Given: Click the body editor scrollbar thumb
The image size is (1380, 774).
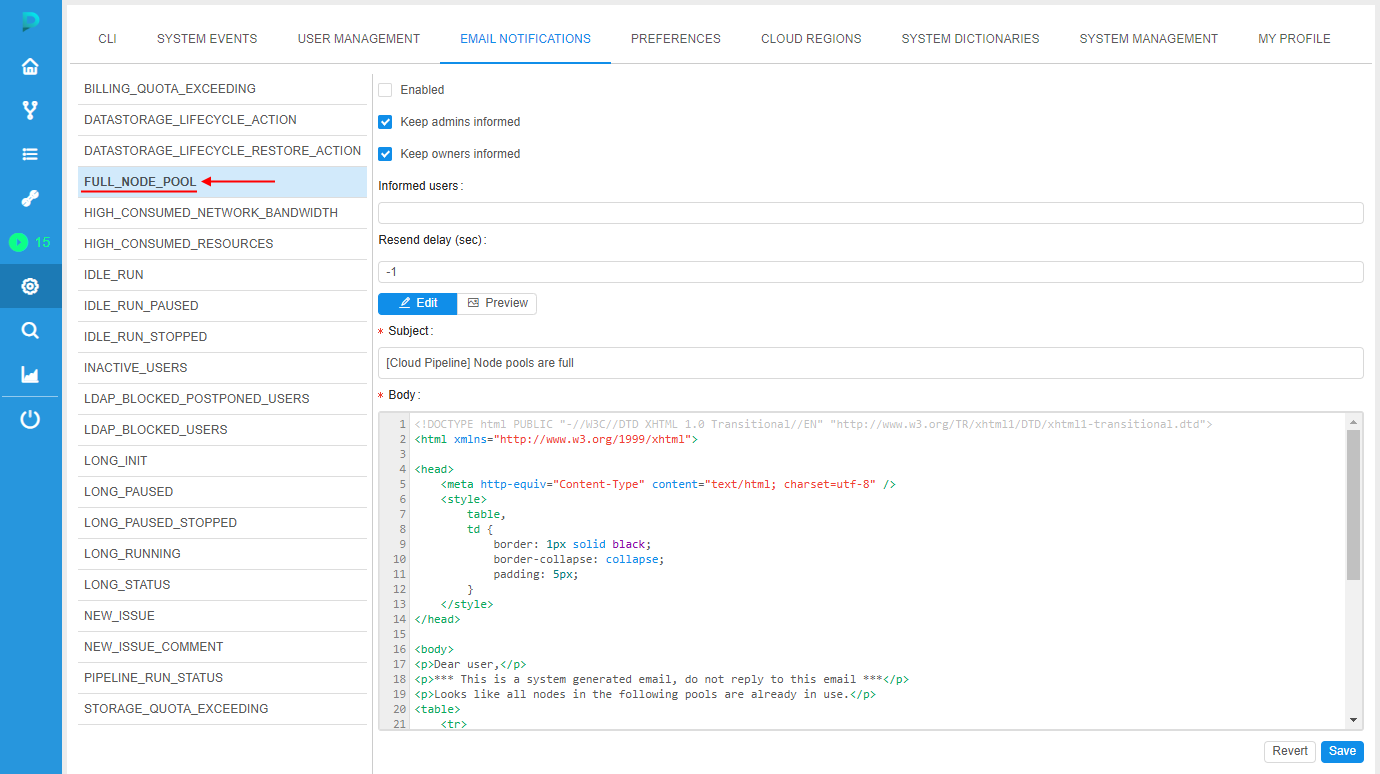Looking at the screenshot, I should coord(1353,505).
